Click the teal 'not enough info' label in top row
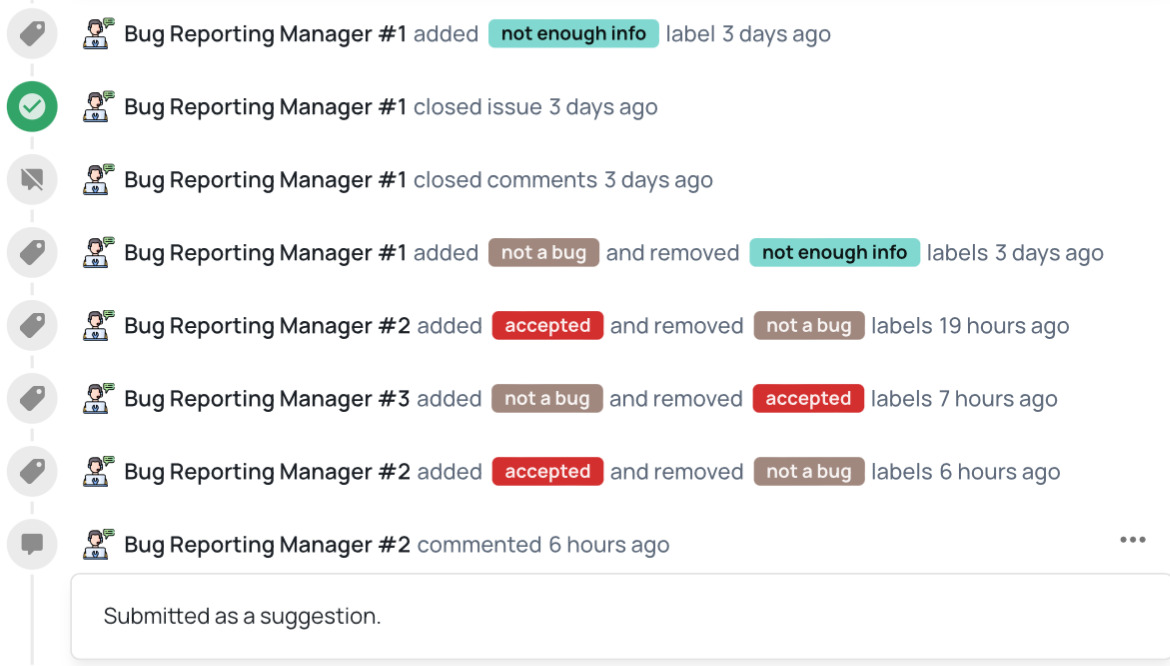 [x=573, y=34]
